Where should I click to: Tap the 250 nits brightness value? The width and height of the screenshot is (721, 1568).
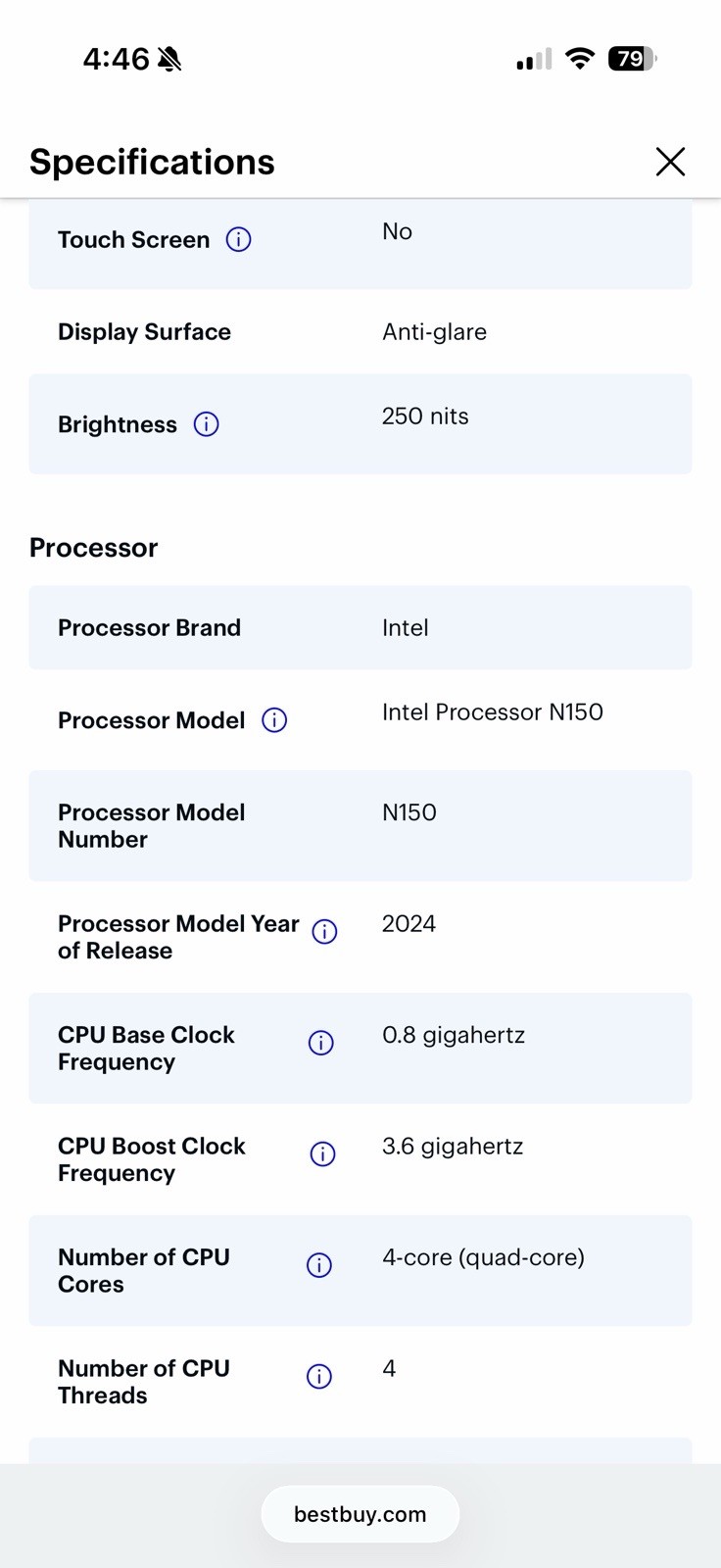click(425, 416)
